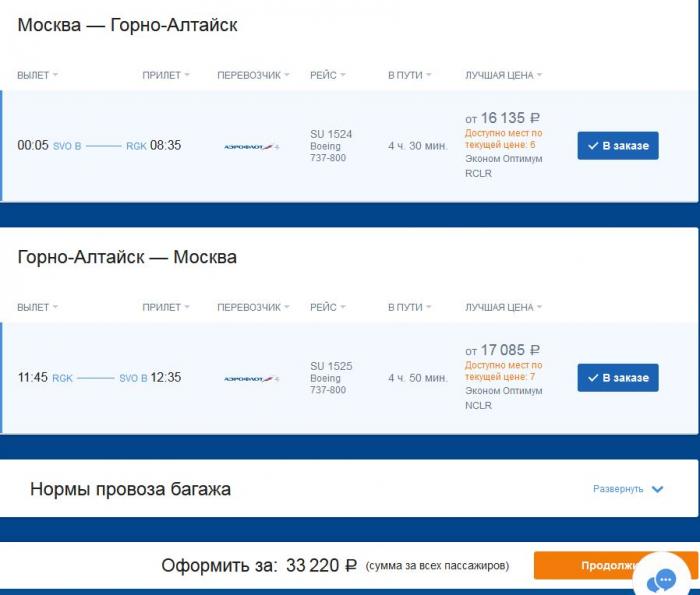This screenshot has width=700, height=595.
Task: Sort return flights by ЛУЧШАЯ ЦЕНА
Action: pyautogui.click(x=504, y=307)
